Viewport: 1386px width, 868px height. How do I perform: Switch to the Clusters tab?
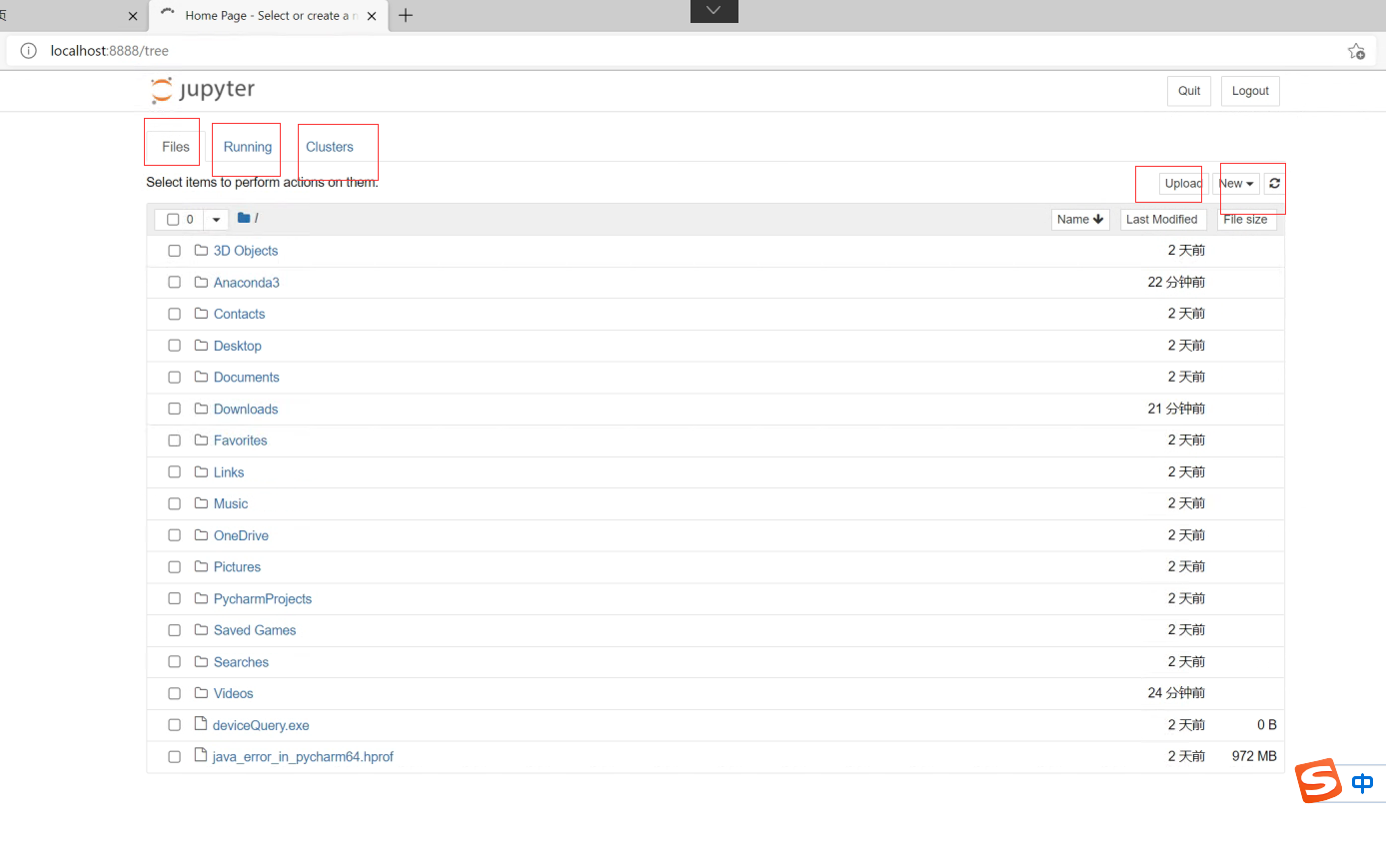330,147
